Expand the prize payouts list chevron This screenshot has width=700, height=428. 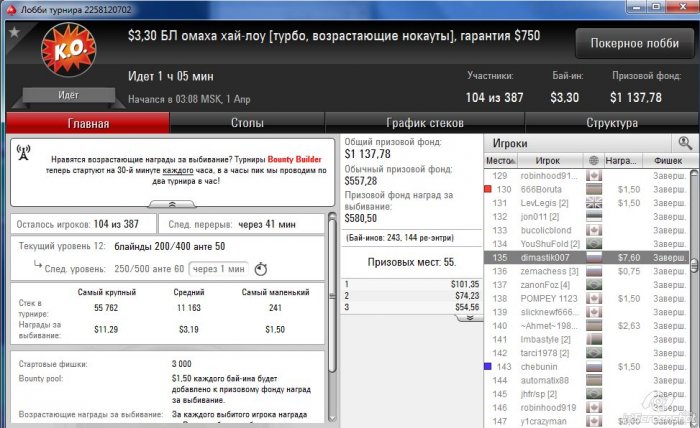pos(469,318)
